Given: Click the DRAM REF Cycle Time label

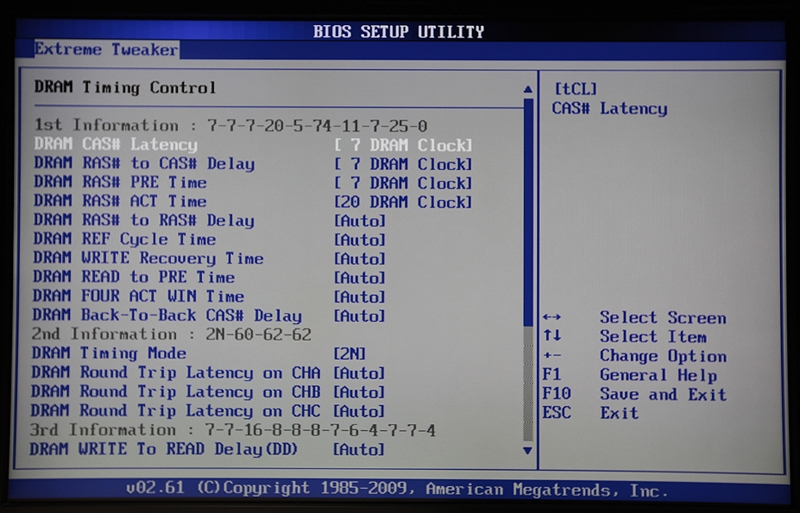Looking at the screenshot, I should 125,239.
